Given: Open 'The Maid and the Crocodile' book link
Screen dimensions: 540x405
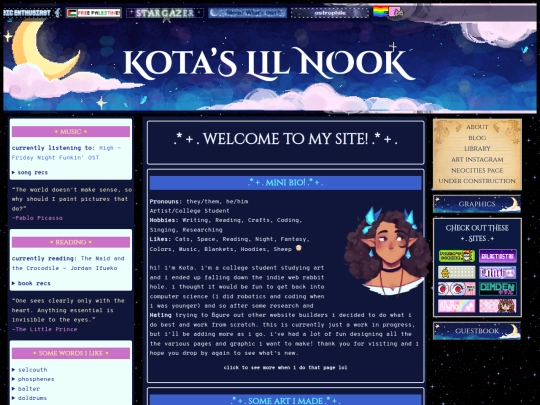Looking at the screenshot, I should (68, 263).
